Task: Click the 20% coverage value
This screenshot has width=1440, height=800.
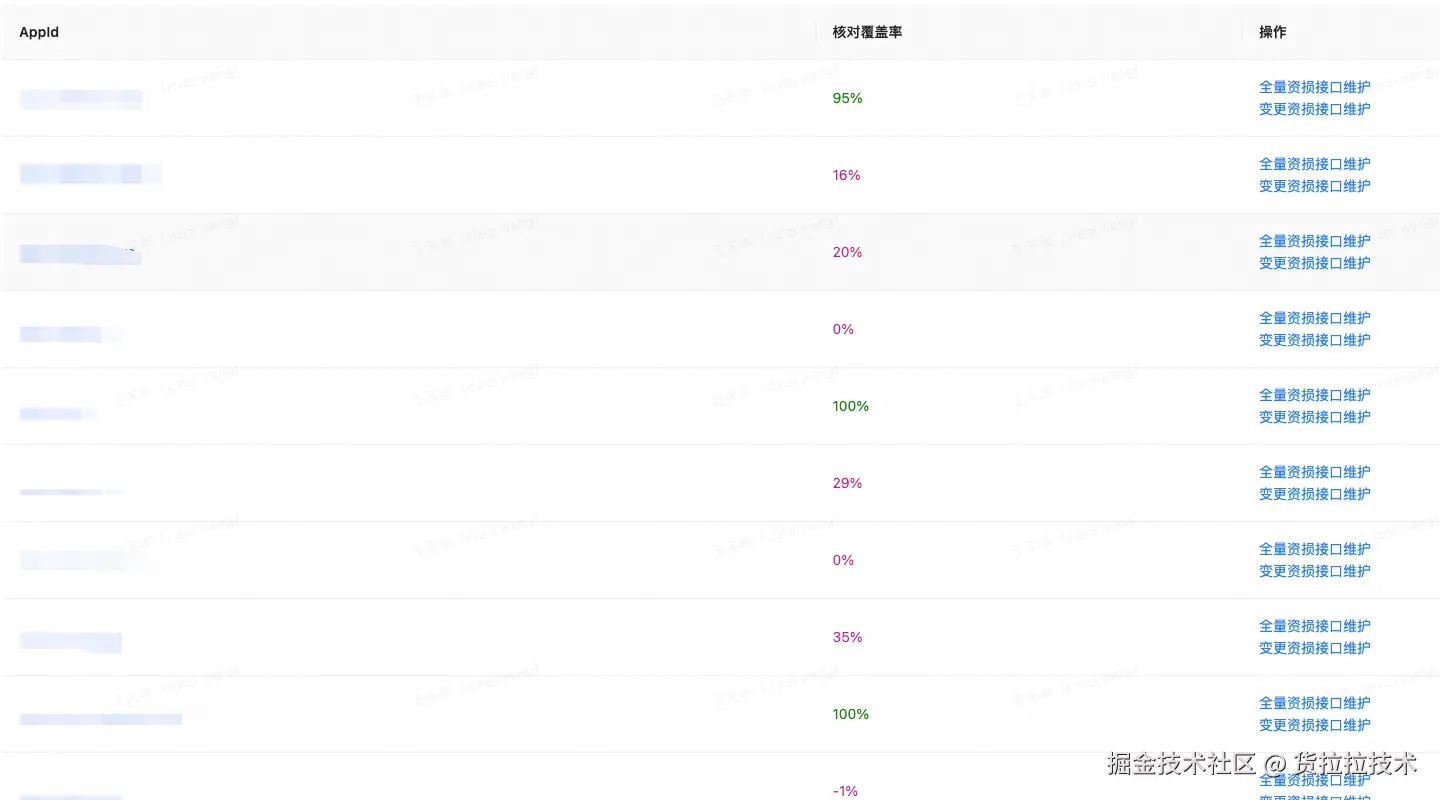Action: point(847,252)
